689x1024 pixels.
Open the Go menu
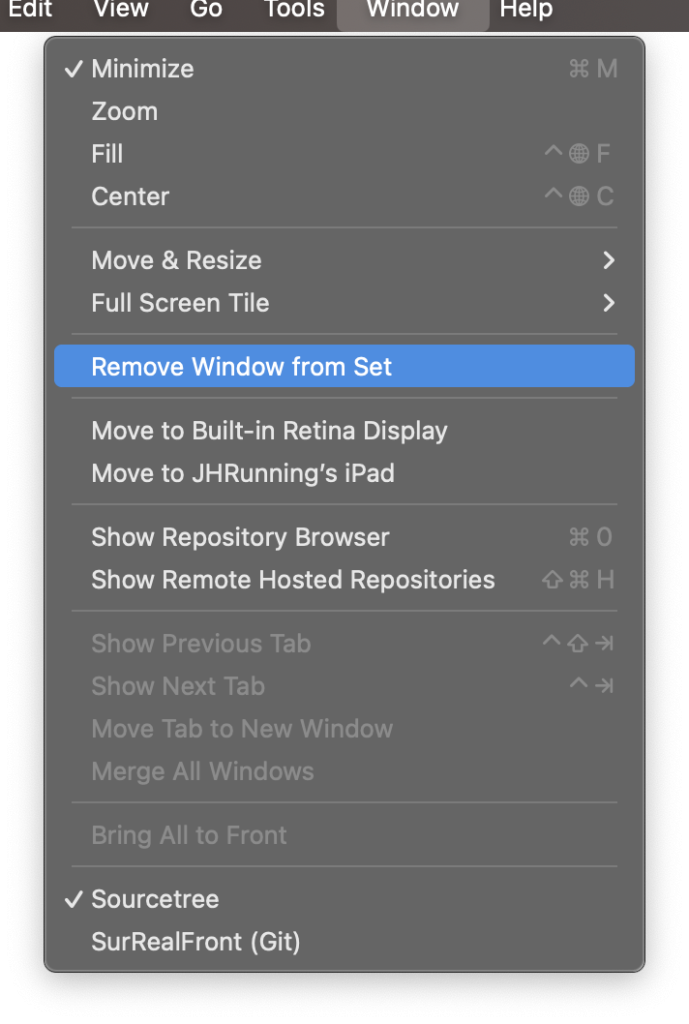point(206,10)
